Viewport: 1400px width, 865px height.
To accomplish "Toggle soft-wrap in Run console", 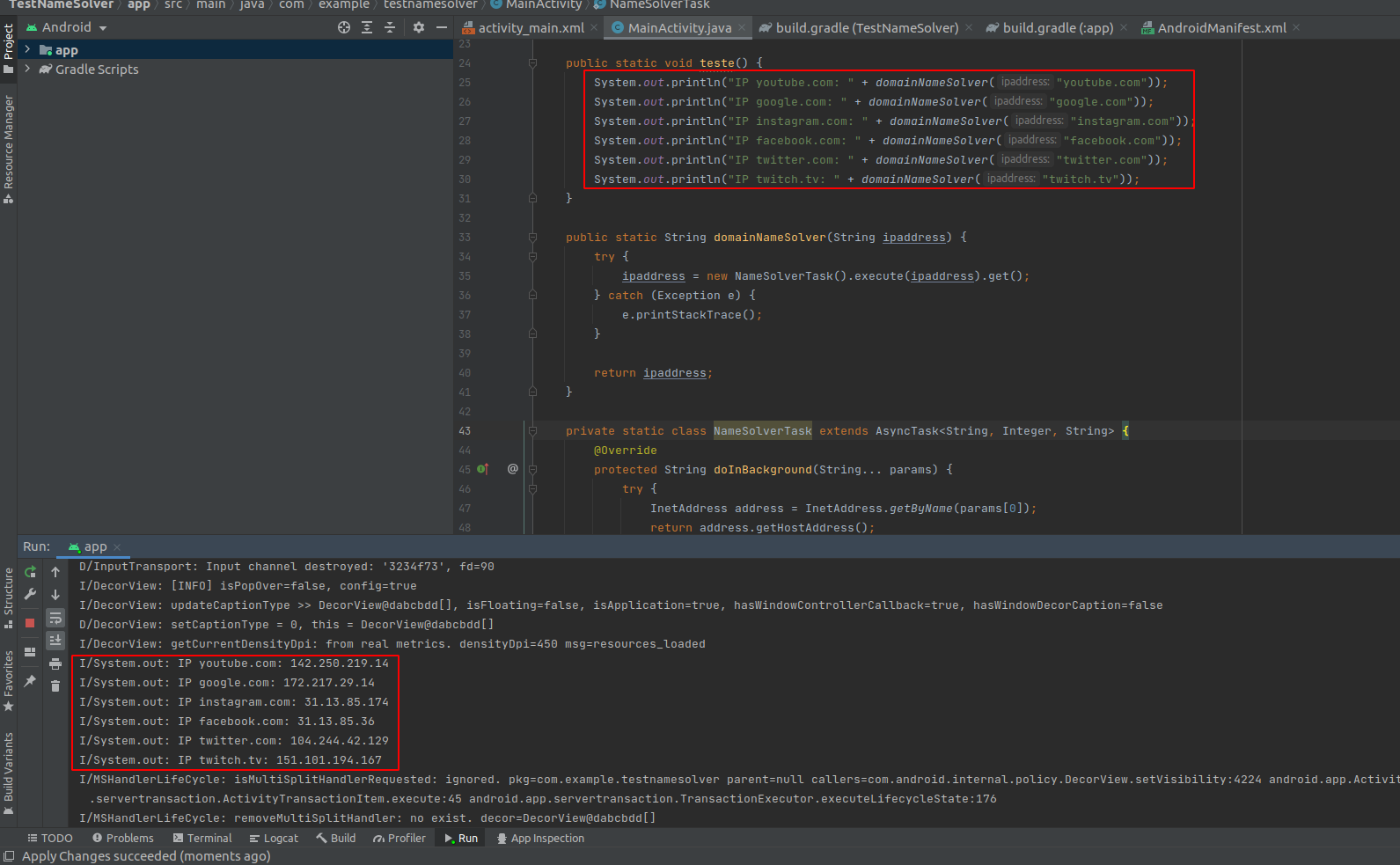I will coord(55,618).
